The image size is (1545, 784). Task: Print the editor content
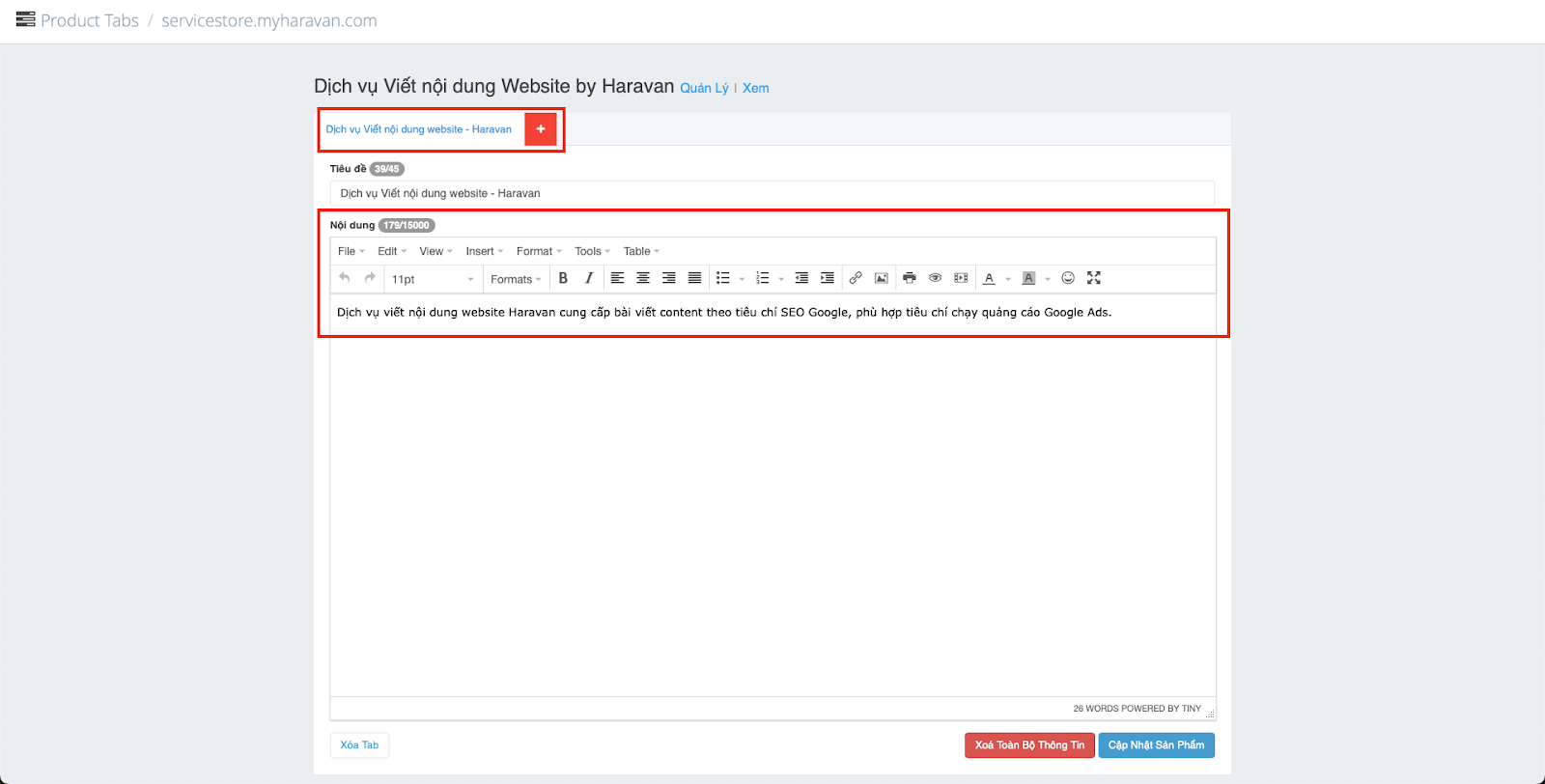click(910, 278)
